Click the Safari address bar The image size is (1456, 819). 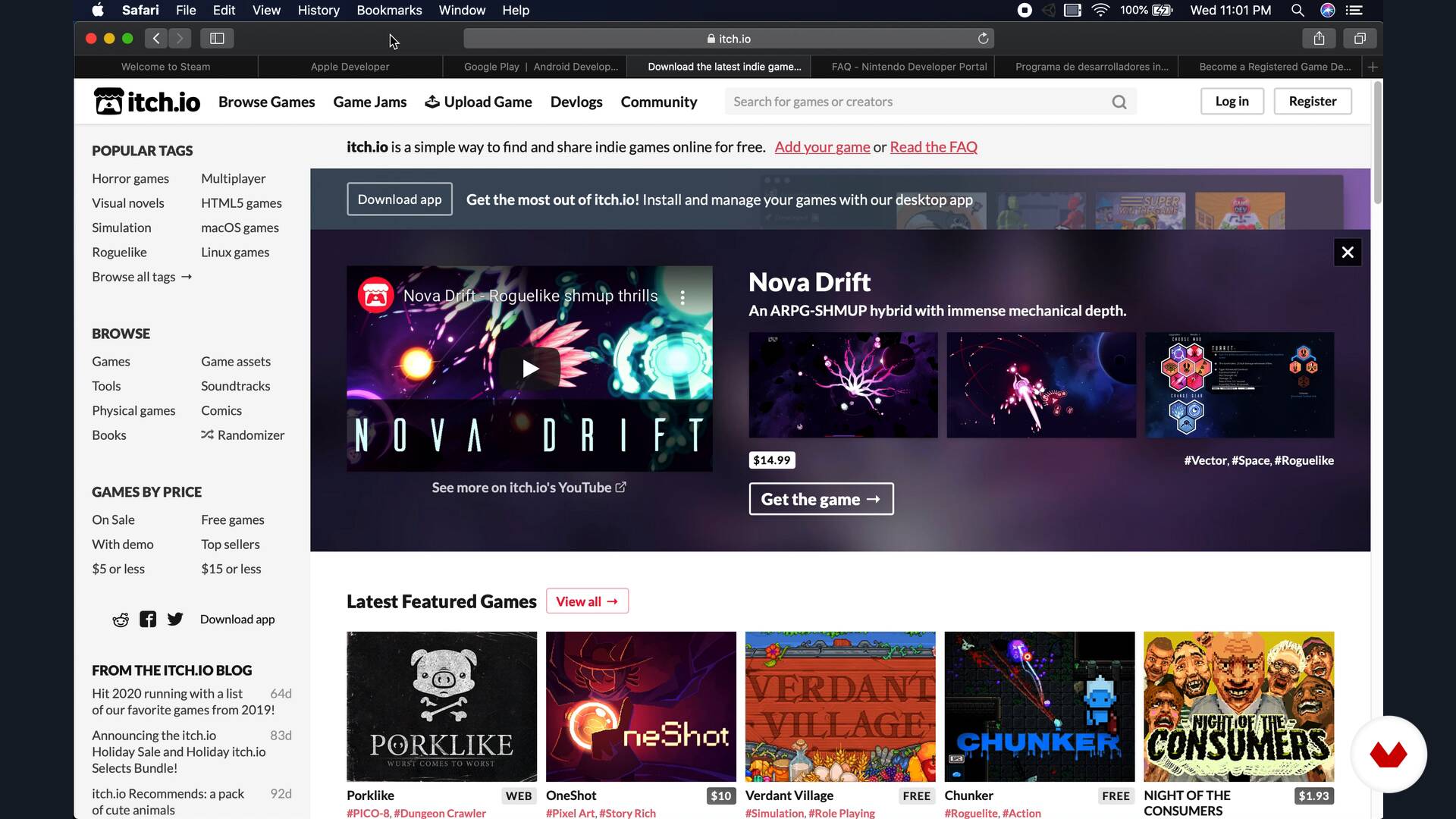pos(728,39)
